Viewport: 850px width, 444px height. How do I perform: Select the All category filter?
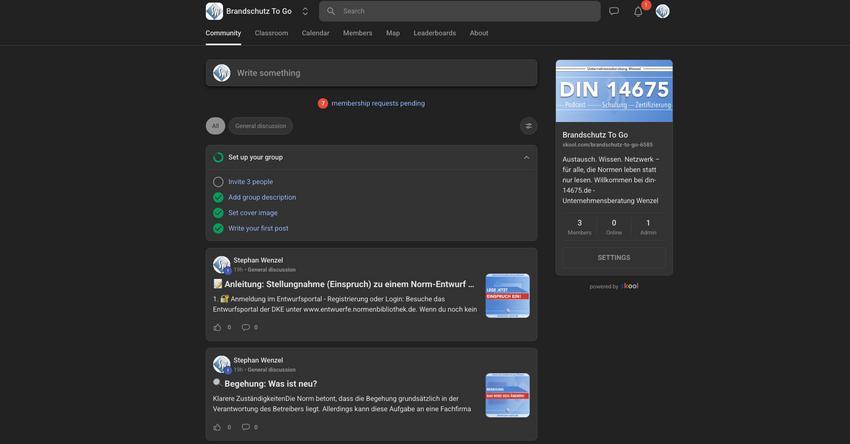(215, 126)
